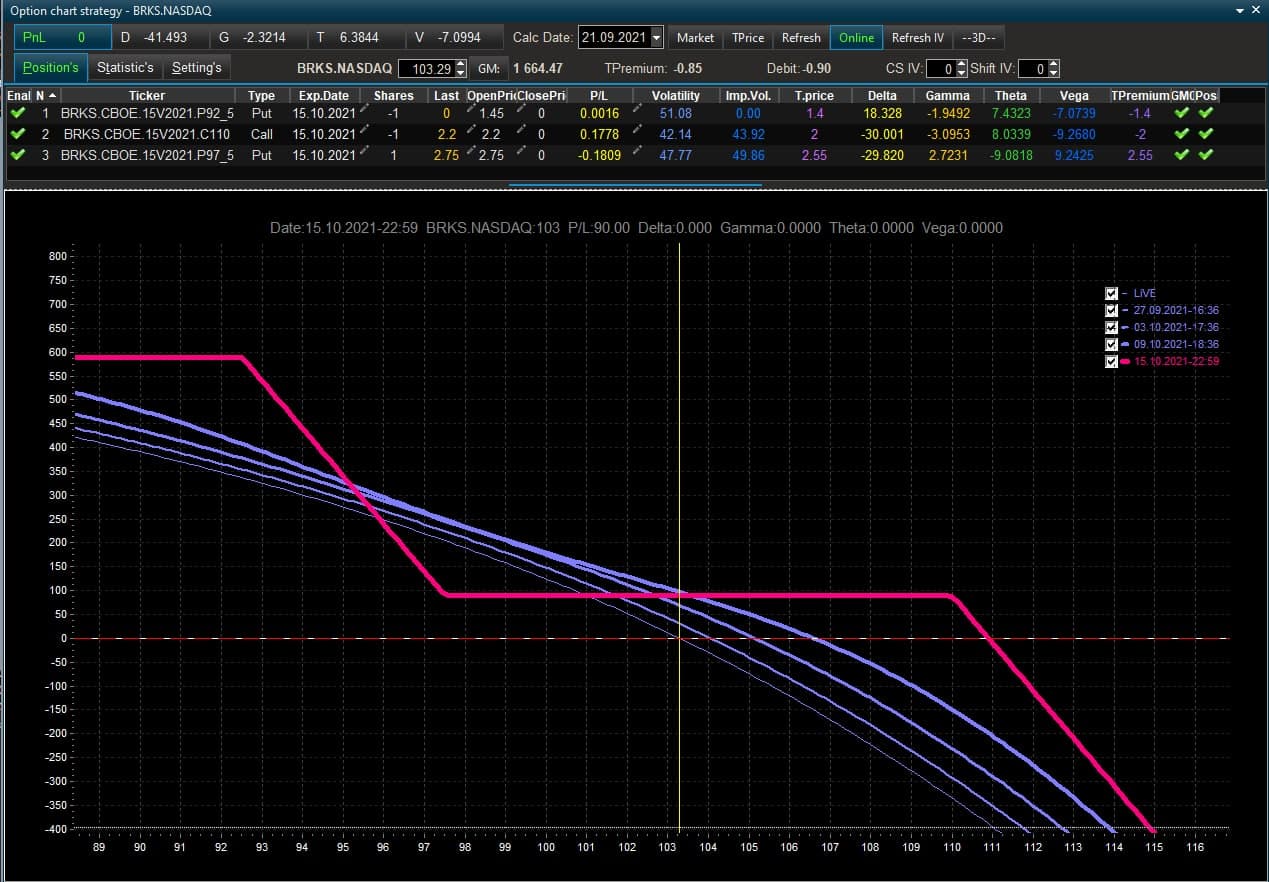Click the Market button
The height and width of the screenshot is (882, 1269).
coord(695,38)
